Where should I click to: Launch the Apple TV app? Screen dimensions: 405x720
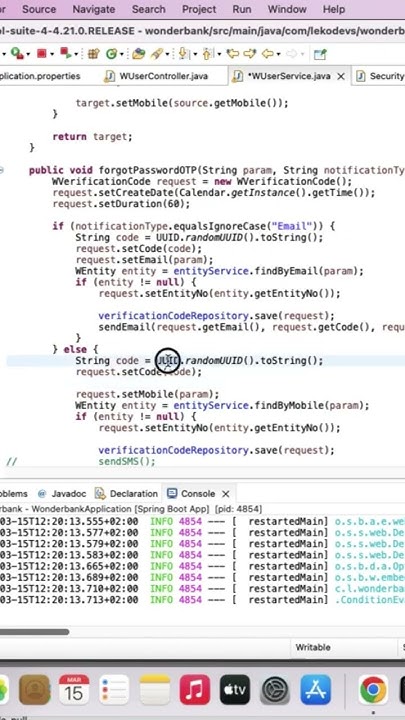click(x=235, y=689)
